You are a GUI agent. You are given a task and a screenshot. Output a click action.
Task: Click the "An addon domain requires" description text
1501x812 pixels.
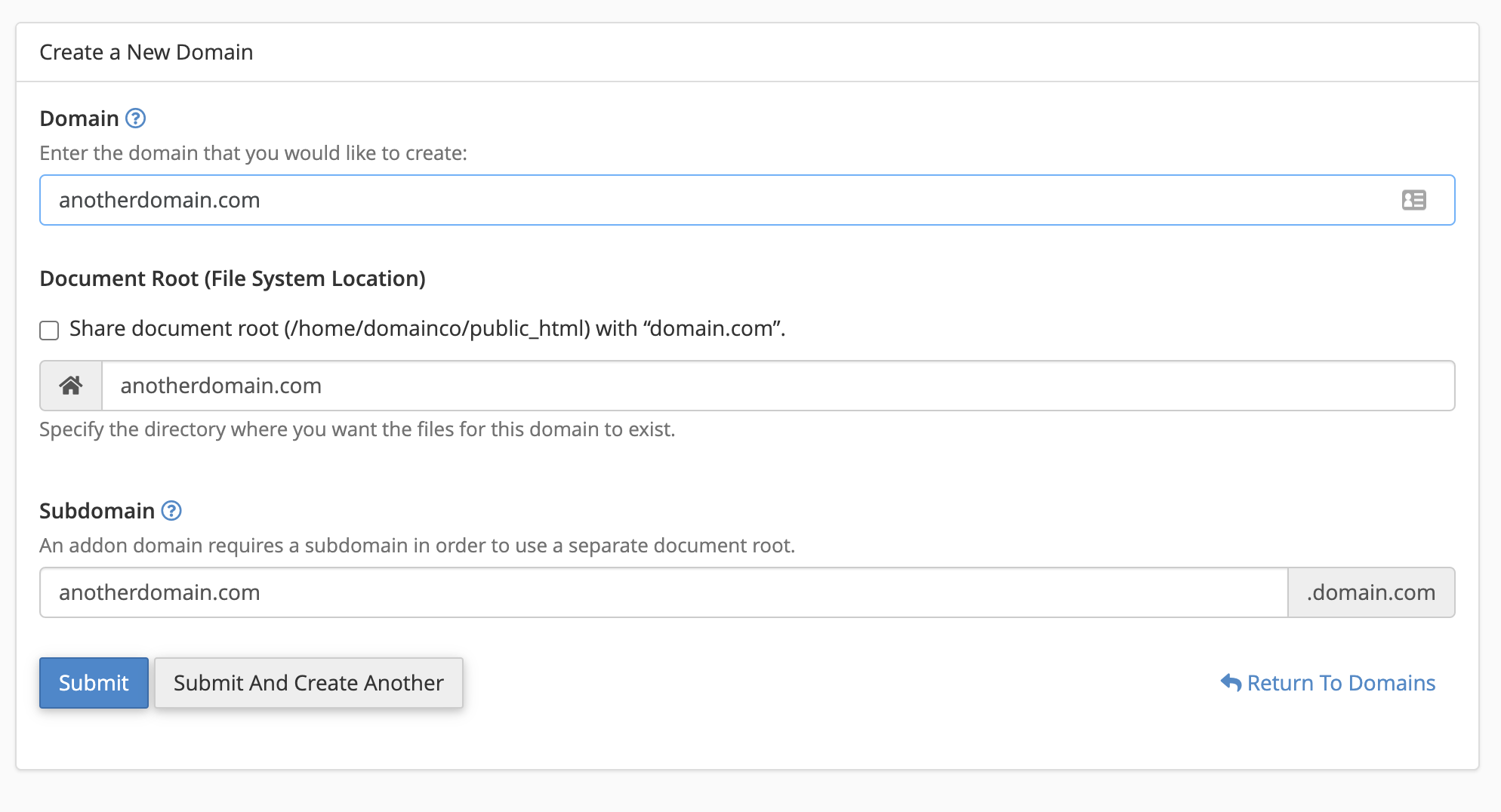click(x=417, y=546)
